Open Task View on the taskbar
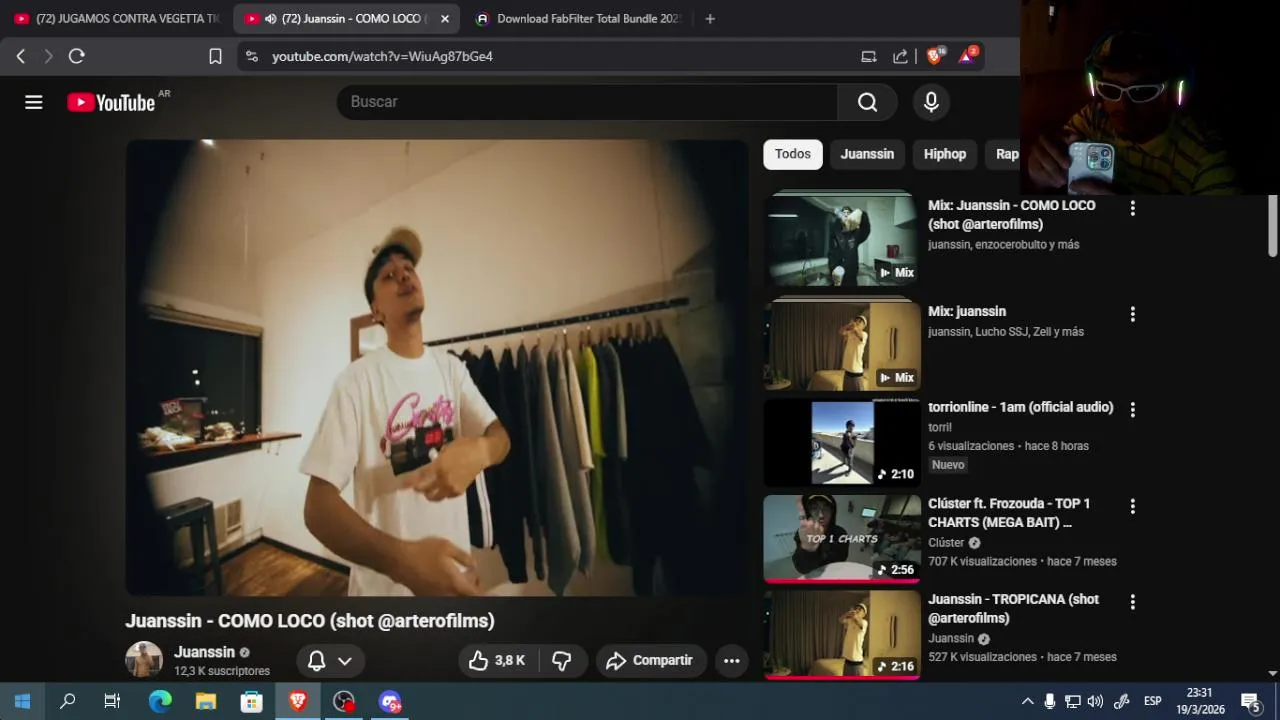Image resolution: width=1280 pixels, height=720 pixels. click(112, 702)
